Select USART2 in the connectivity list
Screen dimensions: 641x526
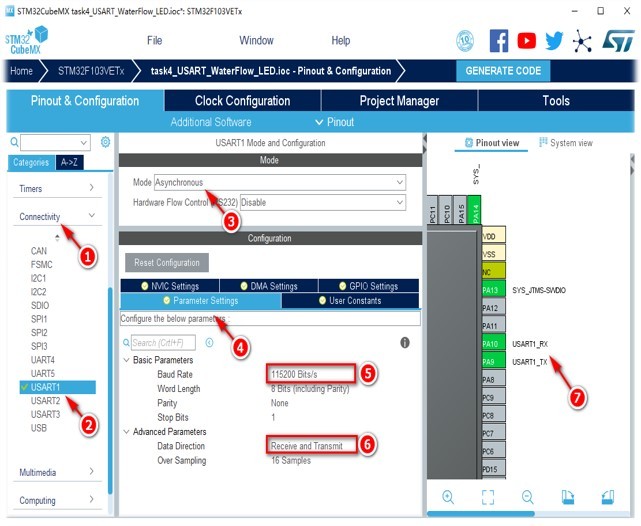coord(45,401)
